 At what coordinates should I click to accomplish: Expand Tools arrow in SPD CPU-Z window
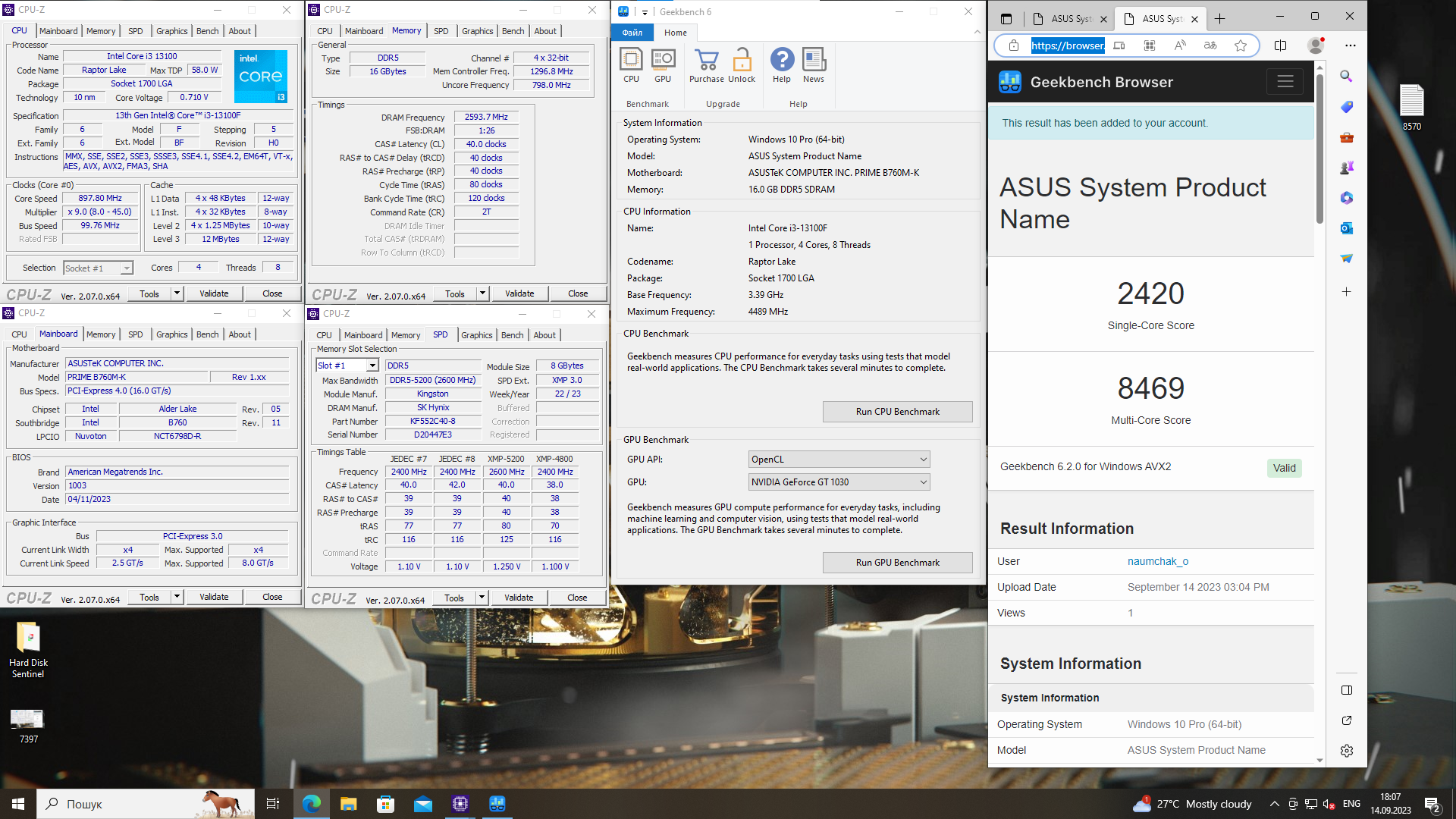click(x=482, y=598)
